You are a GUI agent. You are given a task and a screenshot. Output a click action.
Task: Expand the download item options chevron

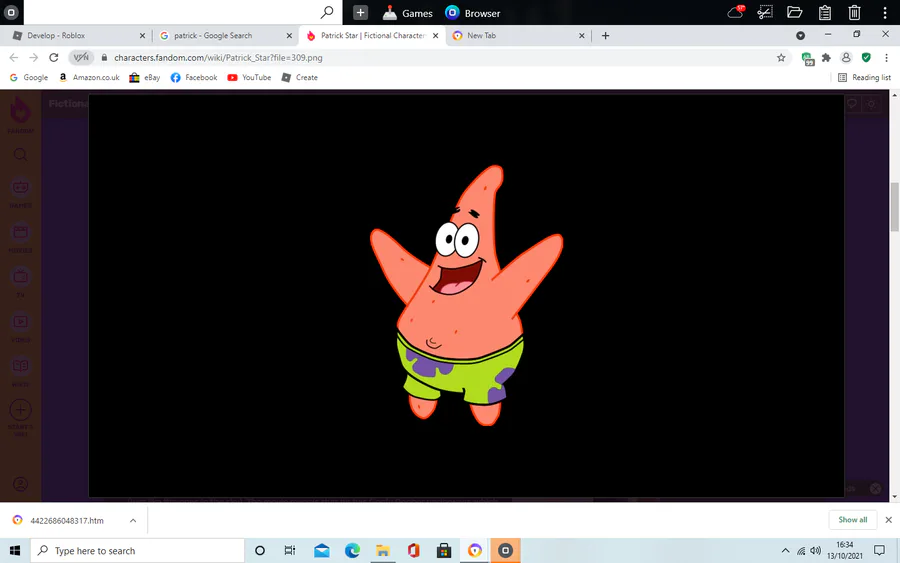point(133,521)
